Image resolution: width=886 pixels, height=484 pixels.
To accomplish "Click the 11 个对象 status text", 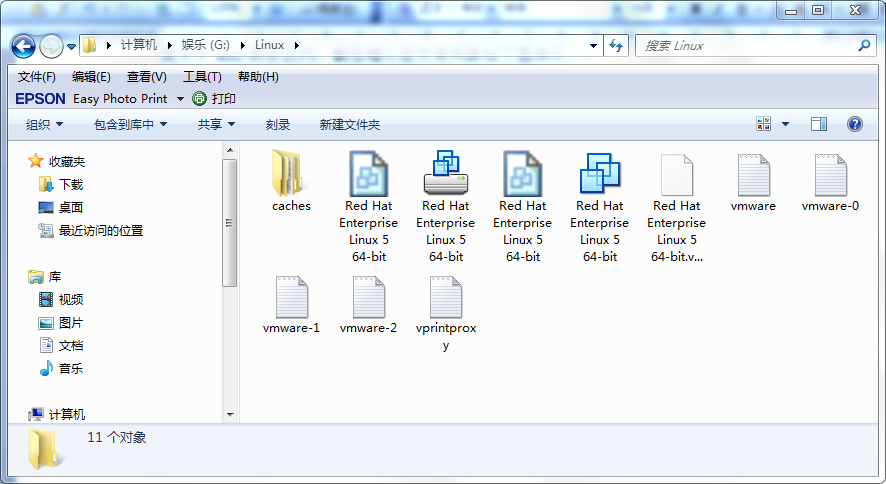I will (116, 437).
